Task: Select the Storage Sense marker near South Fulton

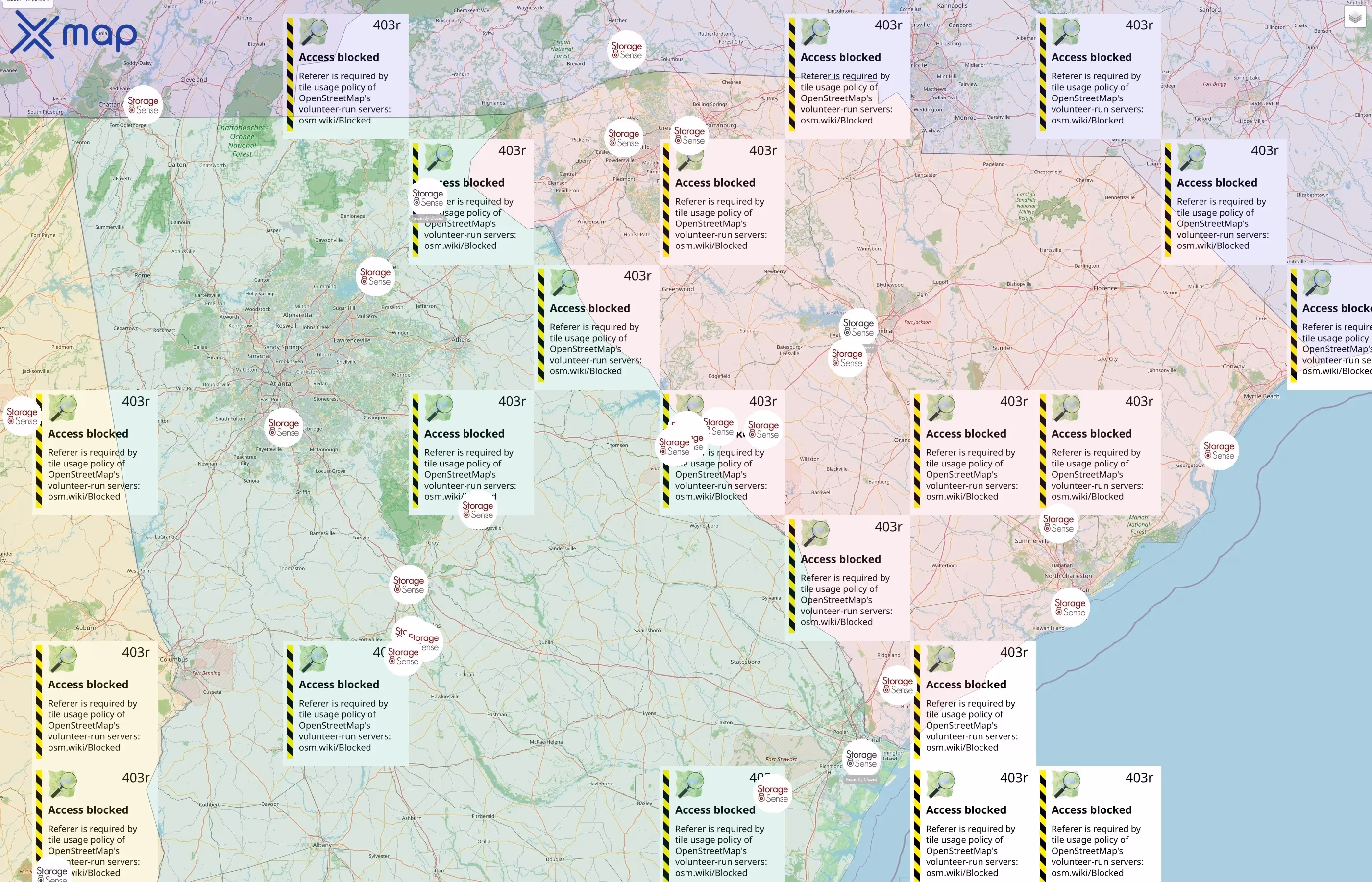Action: [x=283, y=428]
